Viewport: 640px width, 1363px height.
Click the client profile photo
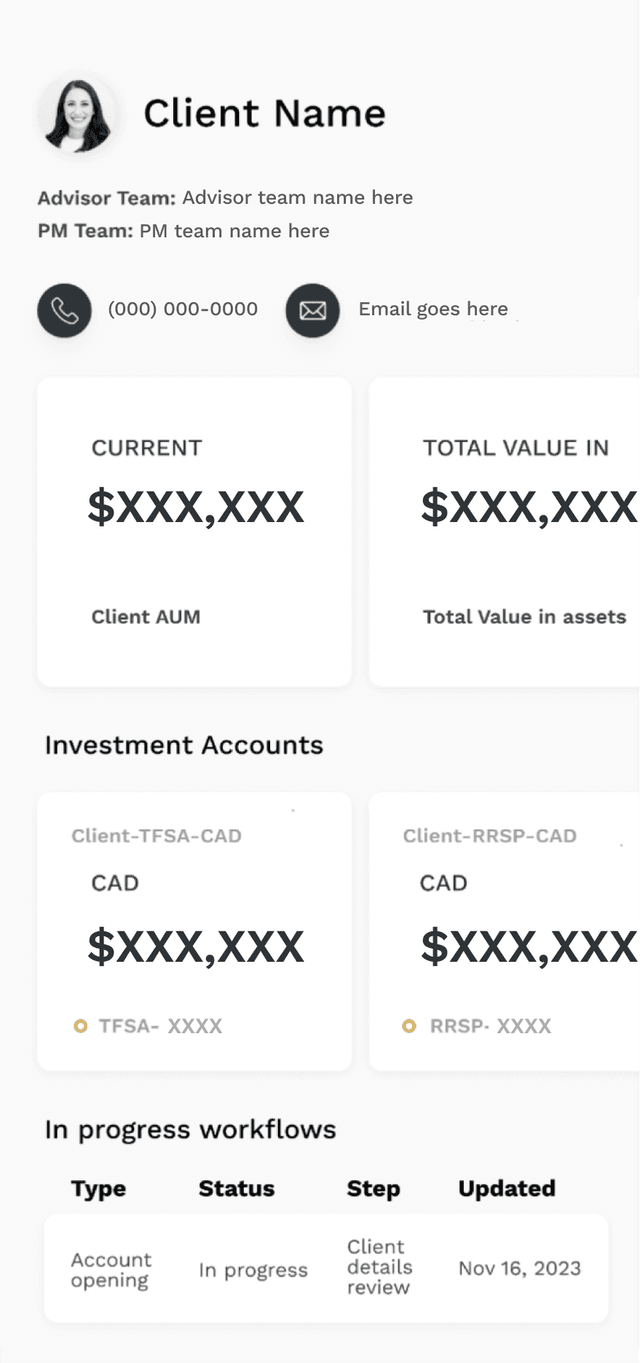[x=76, y=115]
